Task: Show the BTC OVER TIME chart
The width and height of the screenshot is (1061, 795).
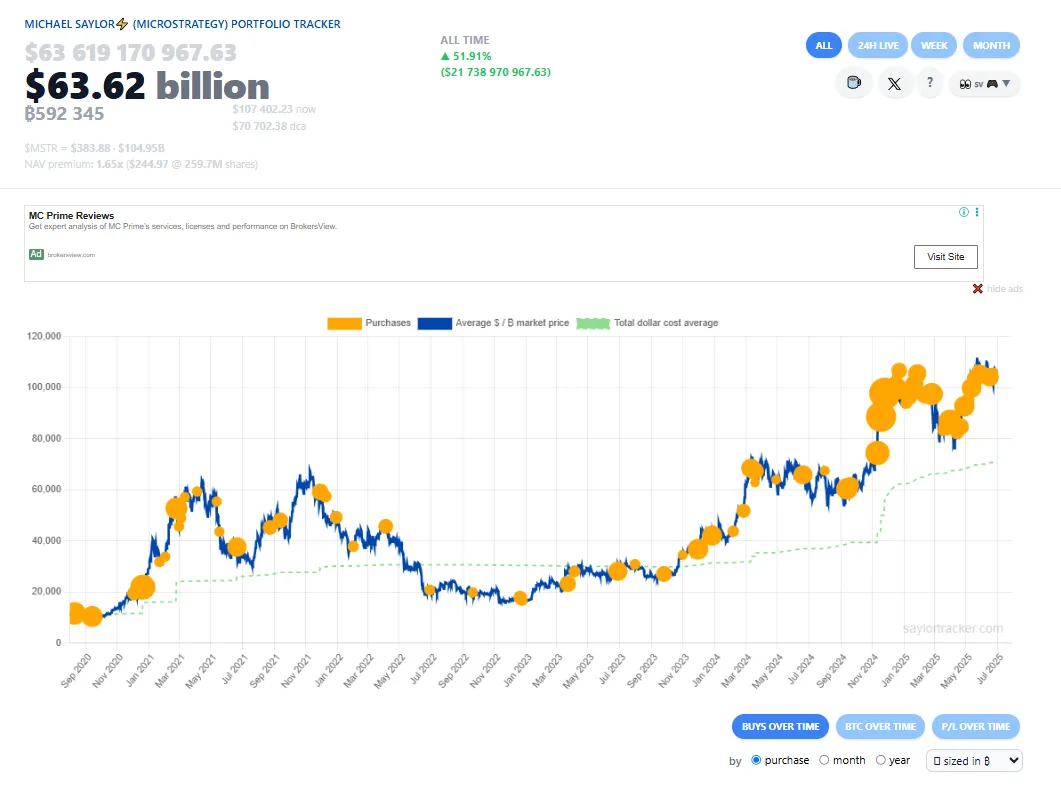Action: 879,727
